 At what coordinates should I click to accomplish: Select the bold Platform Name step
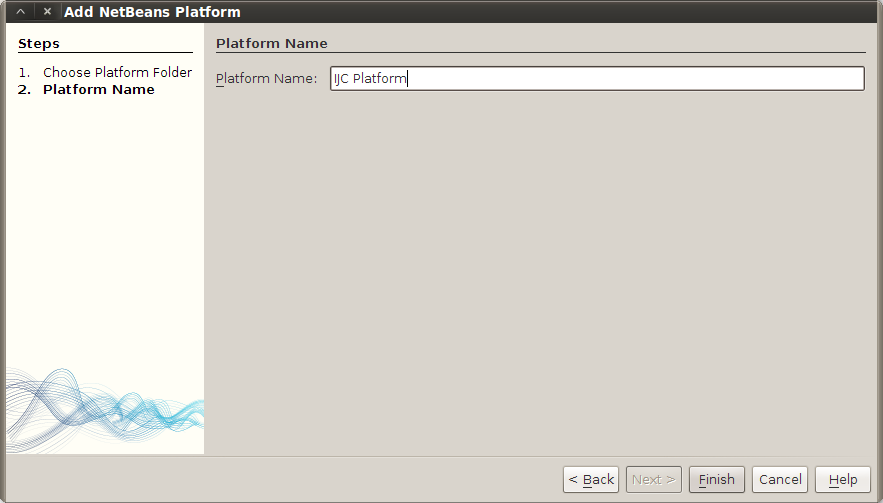pyautogui.click(x=98, y=90)
